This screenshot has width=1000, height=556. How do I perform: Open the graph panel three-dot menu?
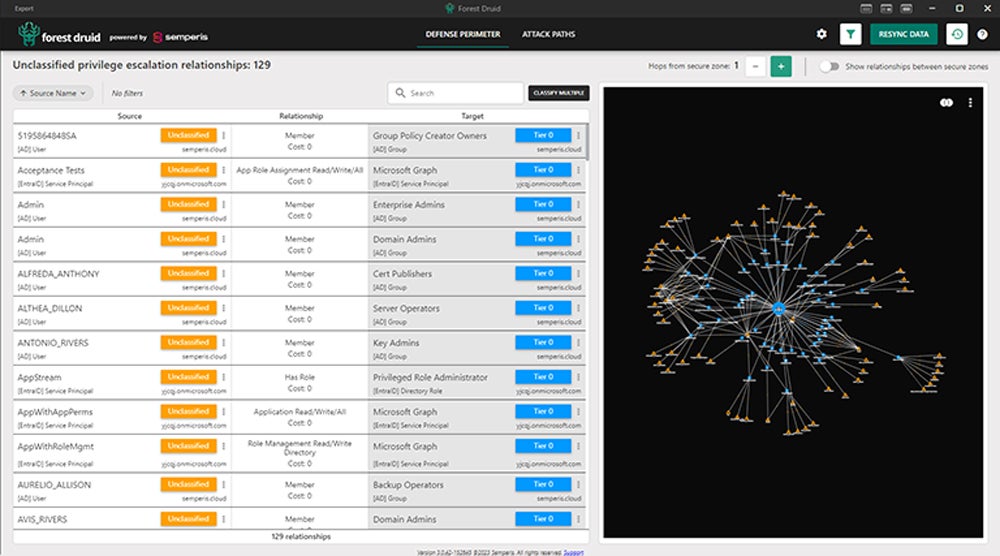[970, 102]
